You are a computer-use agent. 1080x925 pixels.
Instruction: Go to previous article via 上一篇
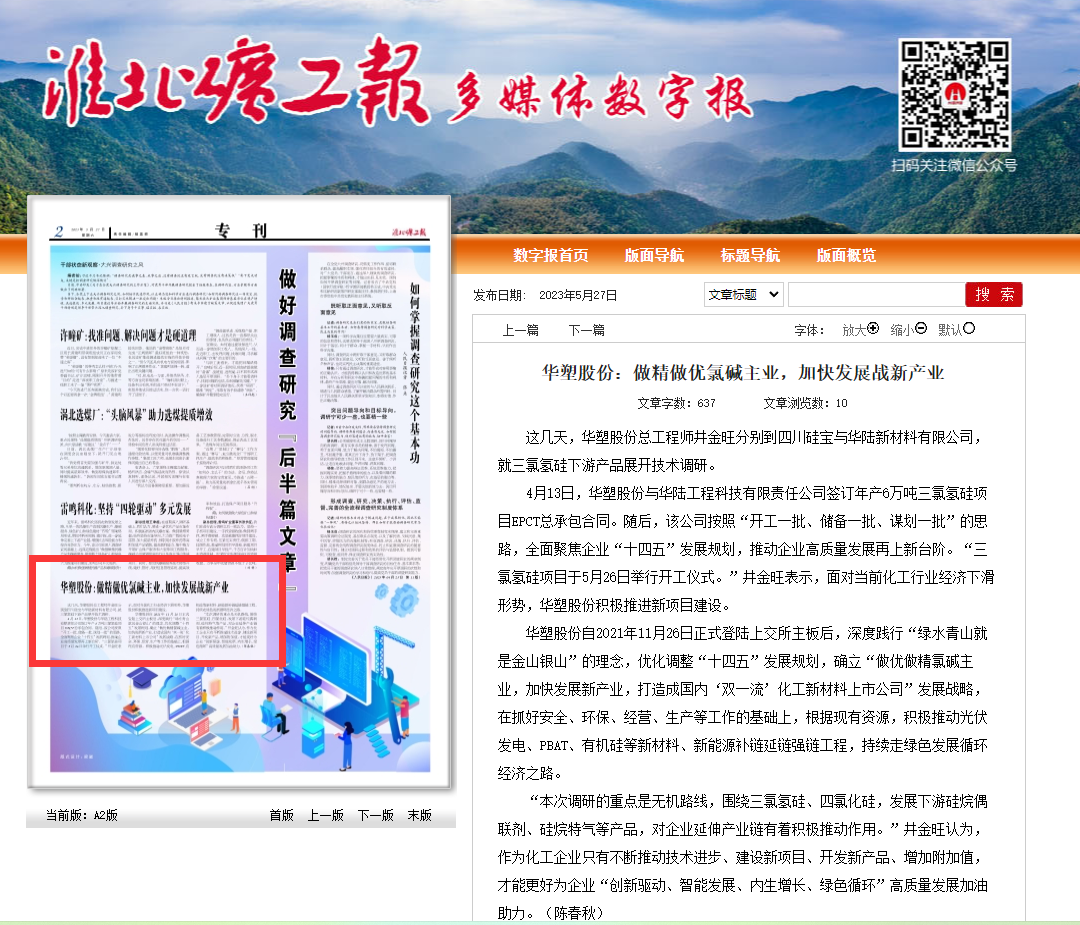[520, 330]
